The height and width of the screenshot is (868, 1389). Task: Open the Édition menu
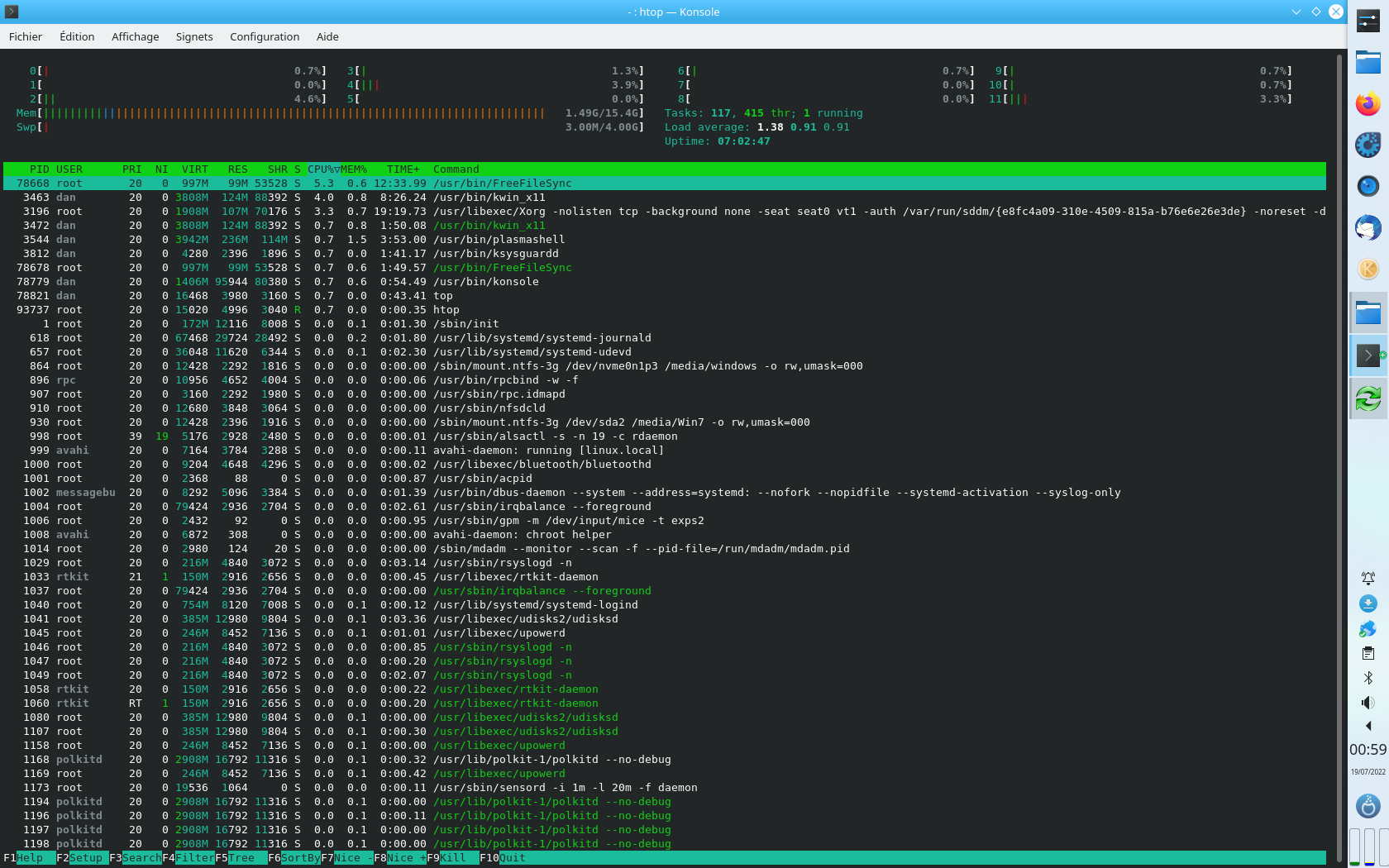tap(77, 36)
